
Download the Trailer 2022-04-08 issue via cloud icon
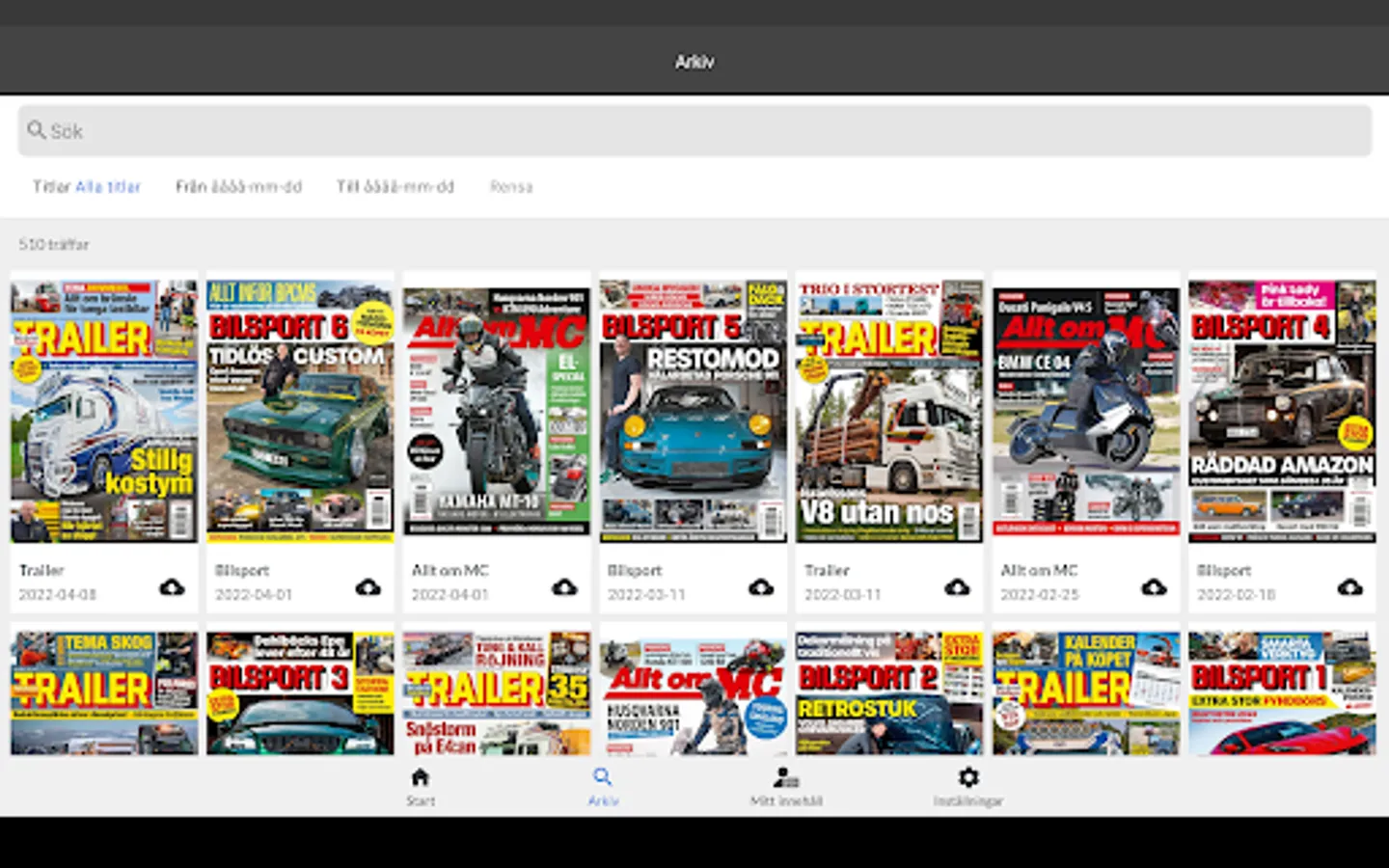pos(172,587)
